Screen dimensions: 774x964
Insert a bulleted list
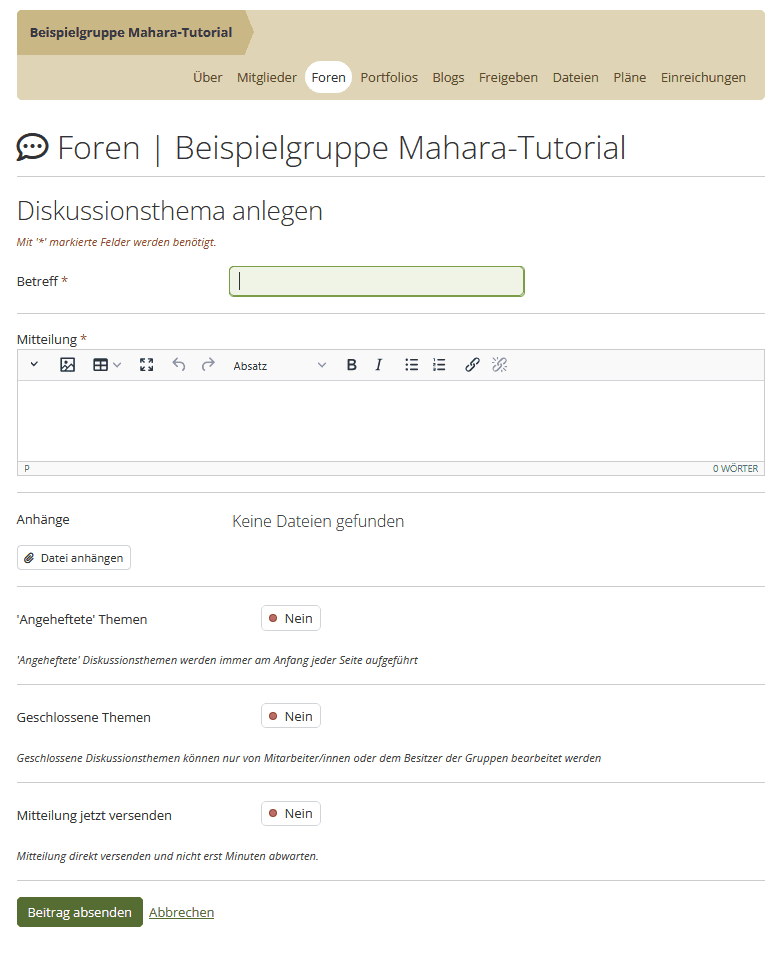pyautogui.click(x=411, y=365)
